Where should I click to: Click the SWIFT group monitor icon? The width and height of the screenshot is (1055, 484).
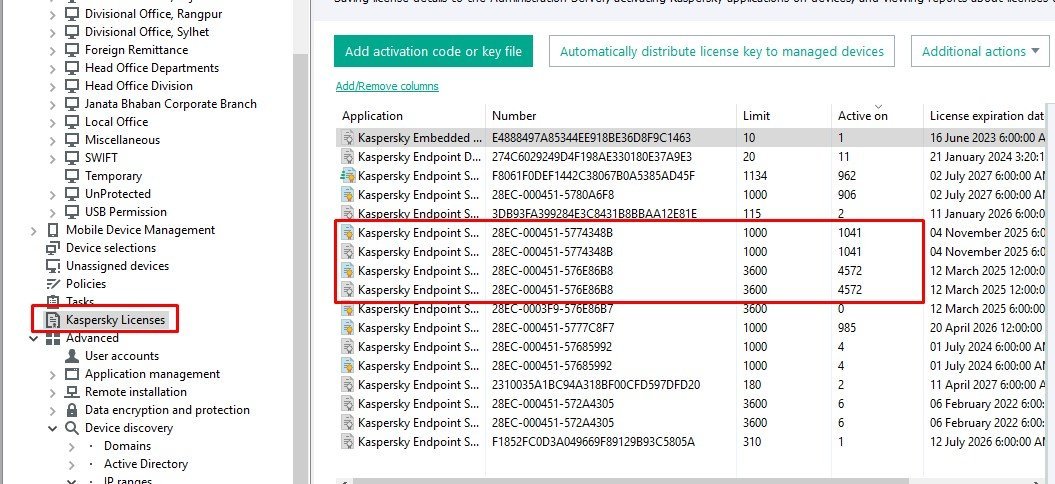(x=72, y=158)
